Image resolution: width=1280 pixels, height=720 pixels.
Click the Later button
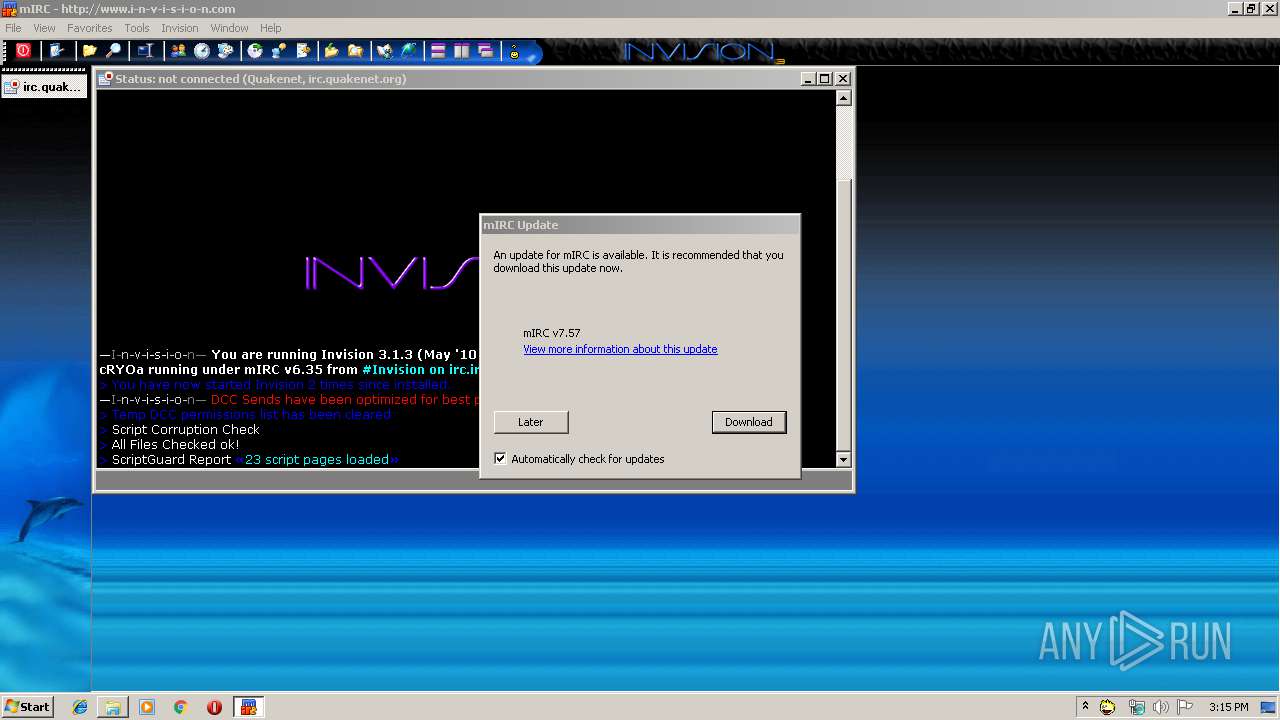531,422
